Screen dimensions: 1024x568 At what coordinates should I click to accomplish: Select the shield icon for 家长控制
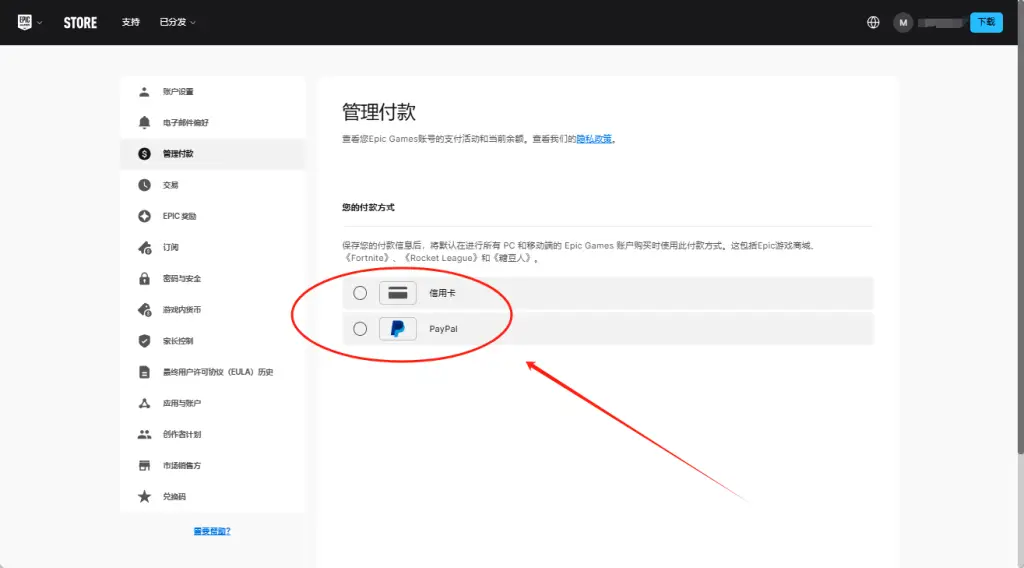144,341
